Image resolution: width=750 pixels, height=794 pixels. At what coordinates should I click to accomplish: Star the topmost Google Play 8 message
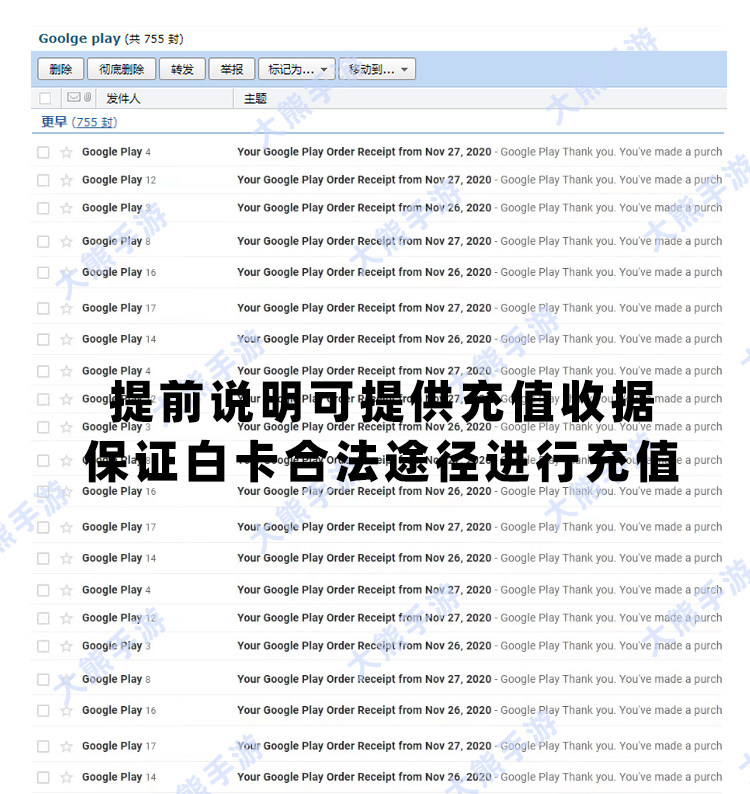coord(66,241)
